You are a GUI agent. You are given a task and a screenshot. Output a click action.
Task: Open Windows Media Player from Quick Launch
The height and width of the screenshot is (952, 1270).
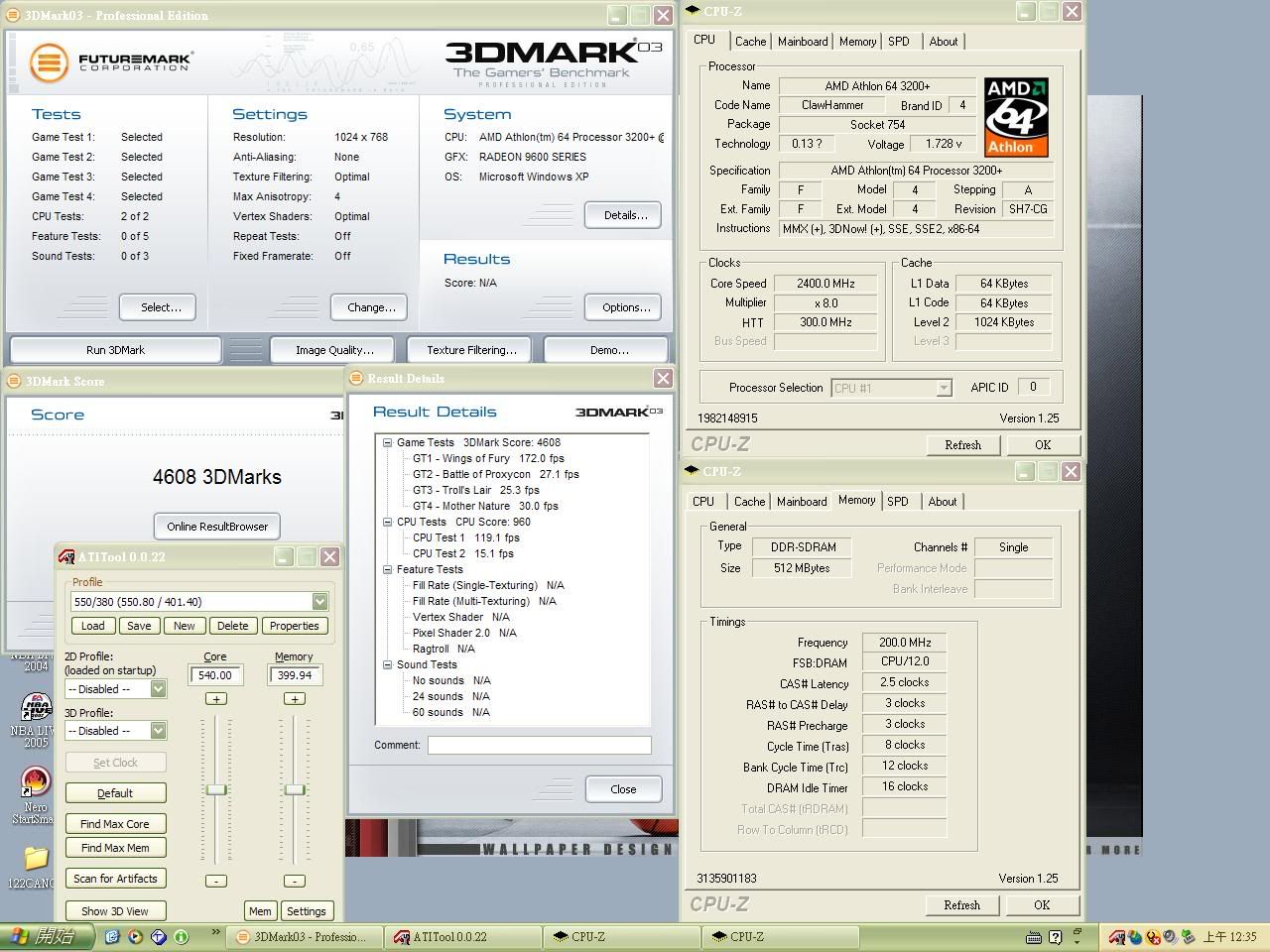pyautogui.click(x=135, y=936)
